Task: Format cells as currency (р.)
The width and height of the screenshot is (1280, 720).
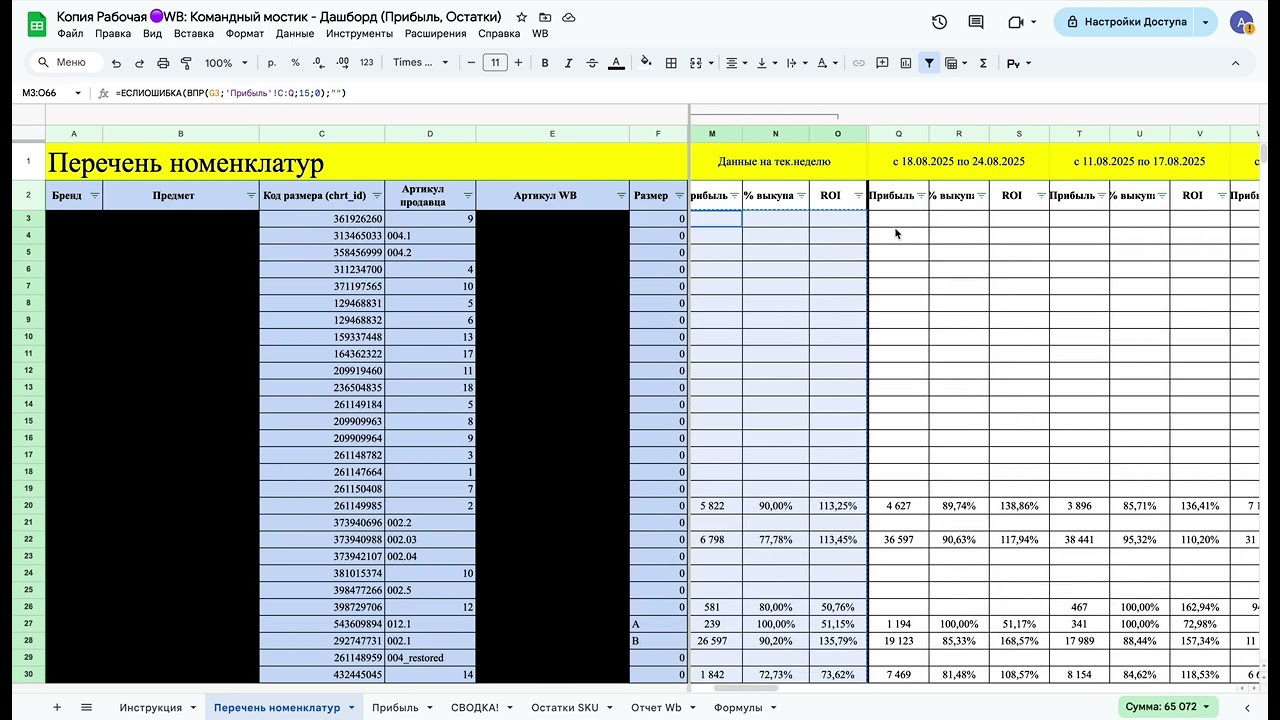Action: 272,63
